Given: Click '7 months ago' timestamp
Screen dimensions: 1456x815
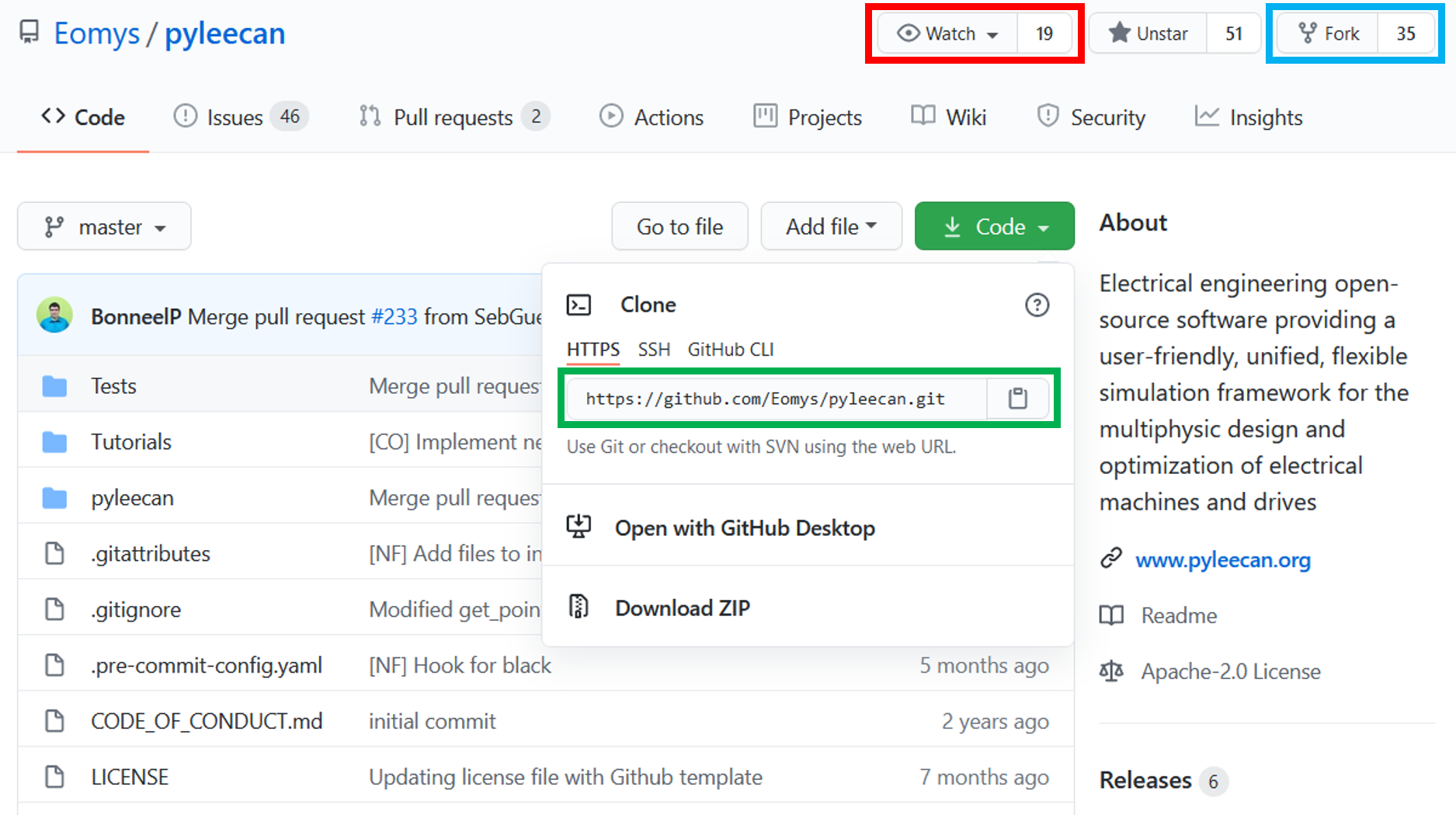Looking at the screenshot, I should tap(984, 777).
